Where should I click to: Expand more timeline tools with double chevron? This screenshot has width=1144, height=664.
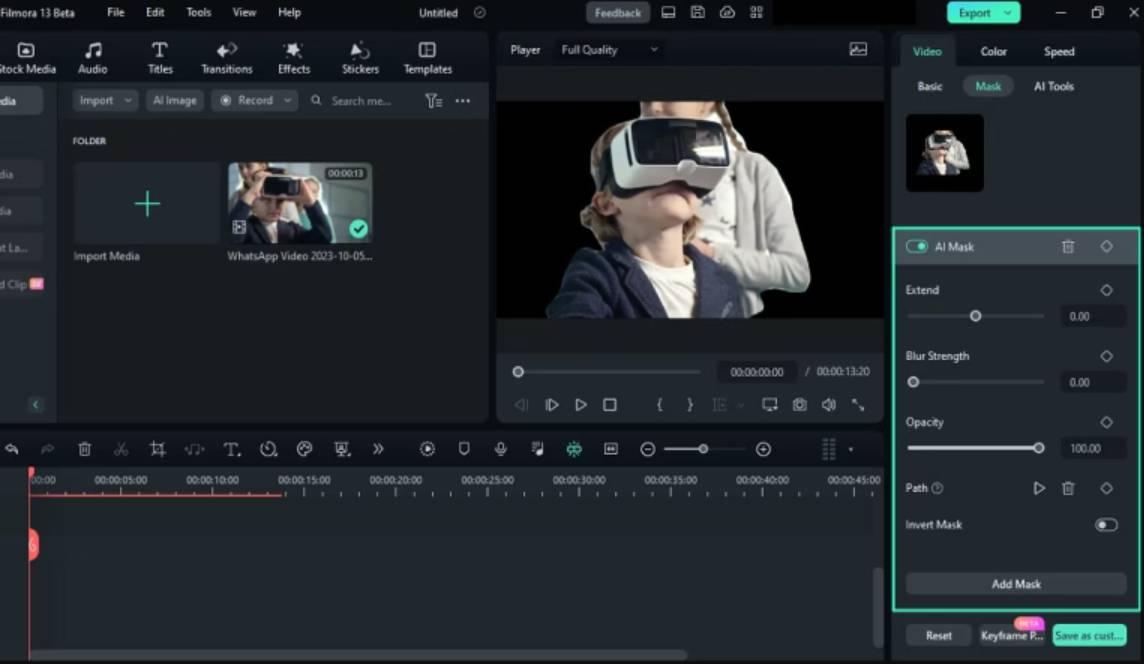378,449
